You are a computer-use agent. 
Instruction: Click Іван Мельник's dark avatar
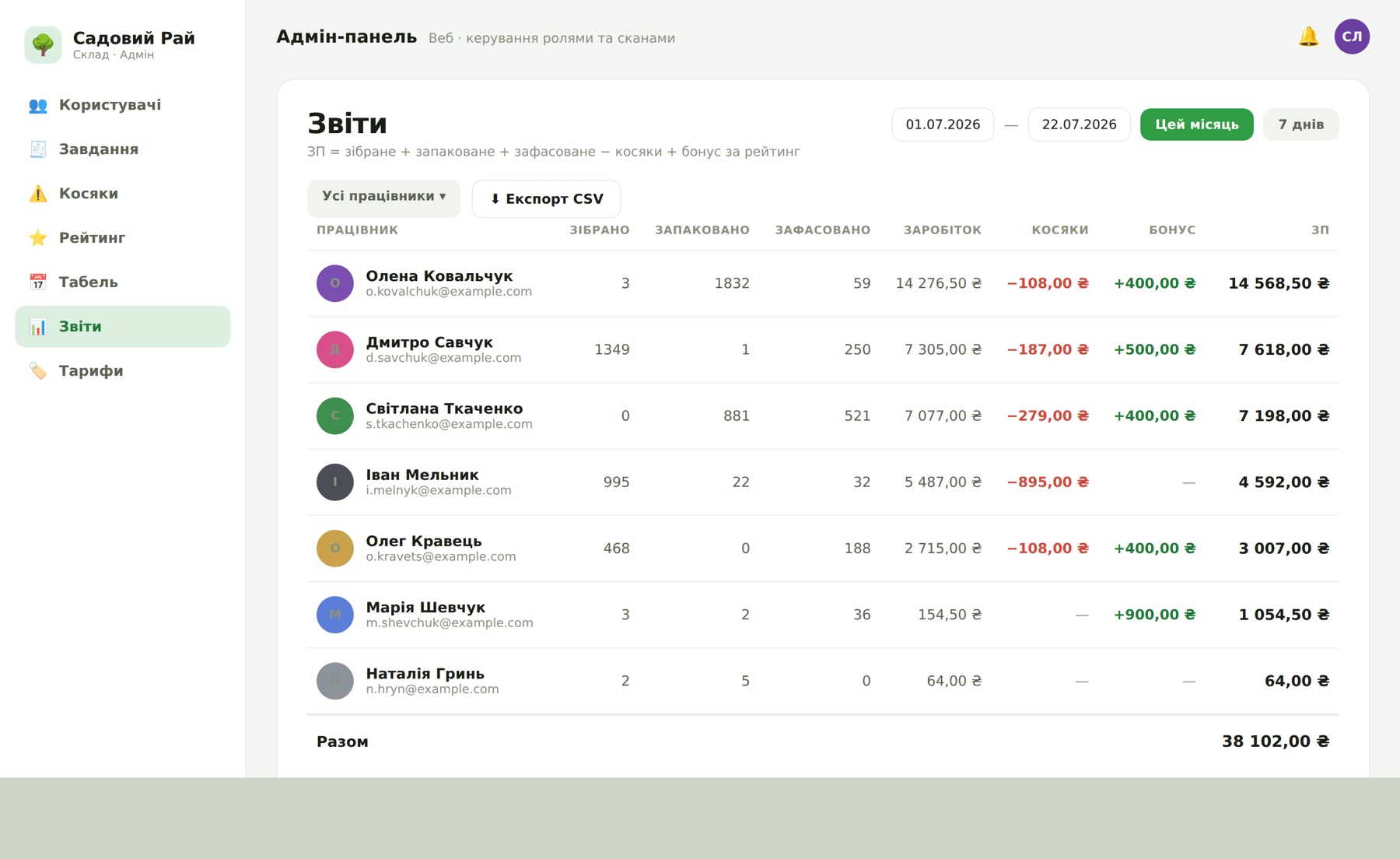(335, 482)
